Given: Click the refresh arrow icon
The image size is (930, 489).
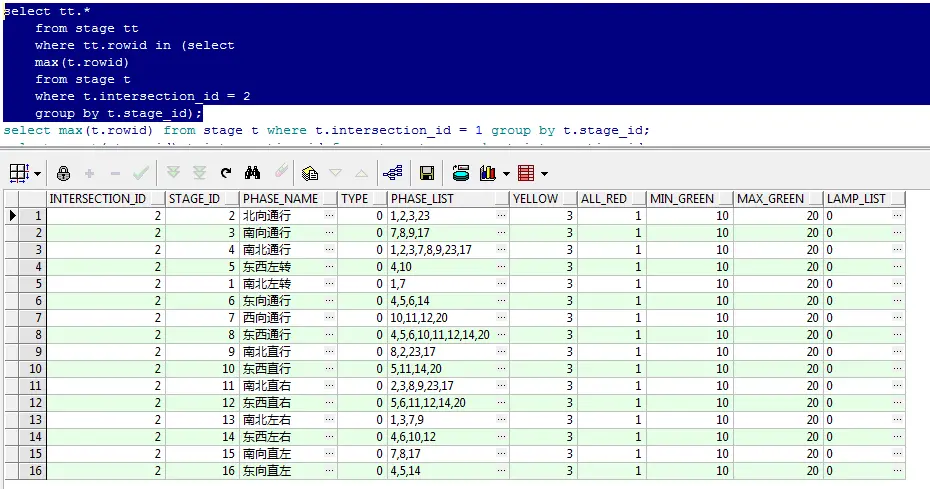Looking at the screenshot, I should [225, 173].
